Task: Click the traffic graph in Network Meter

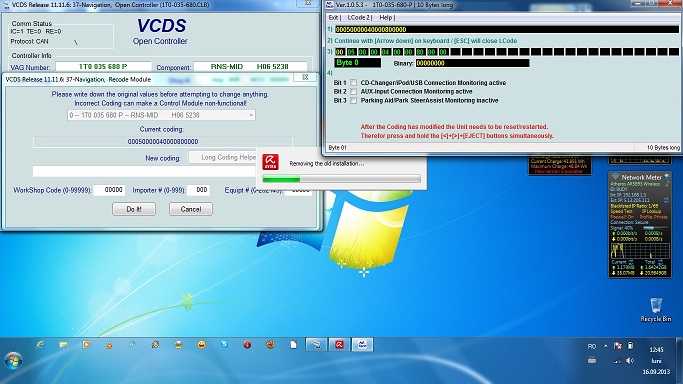Action: pyautogui.click(x=639, y=251)
